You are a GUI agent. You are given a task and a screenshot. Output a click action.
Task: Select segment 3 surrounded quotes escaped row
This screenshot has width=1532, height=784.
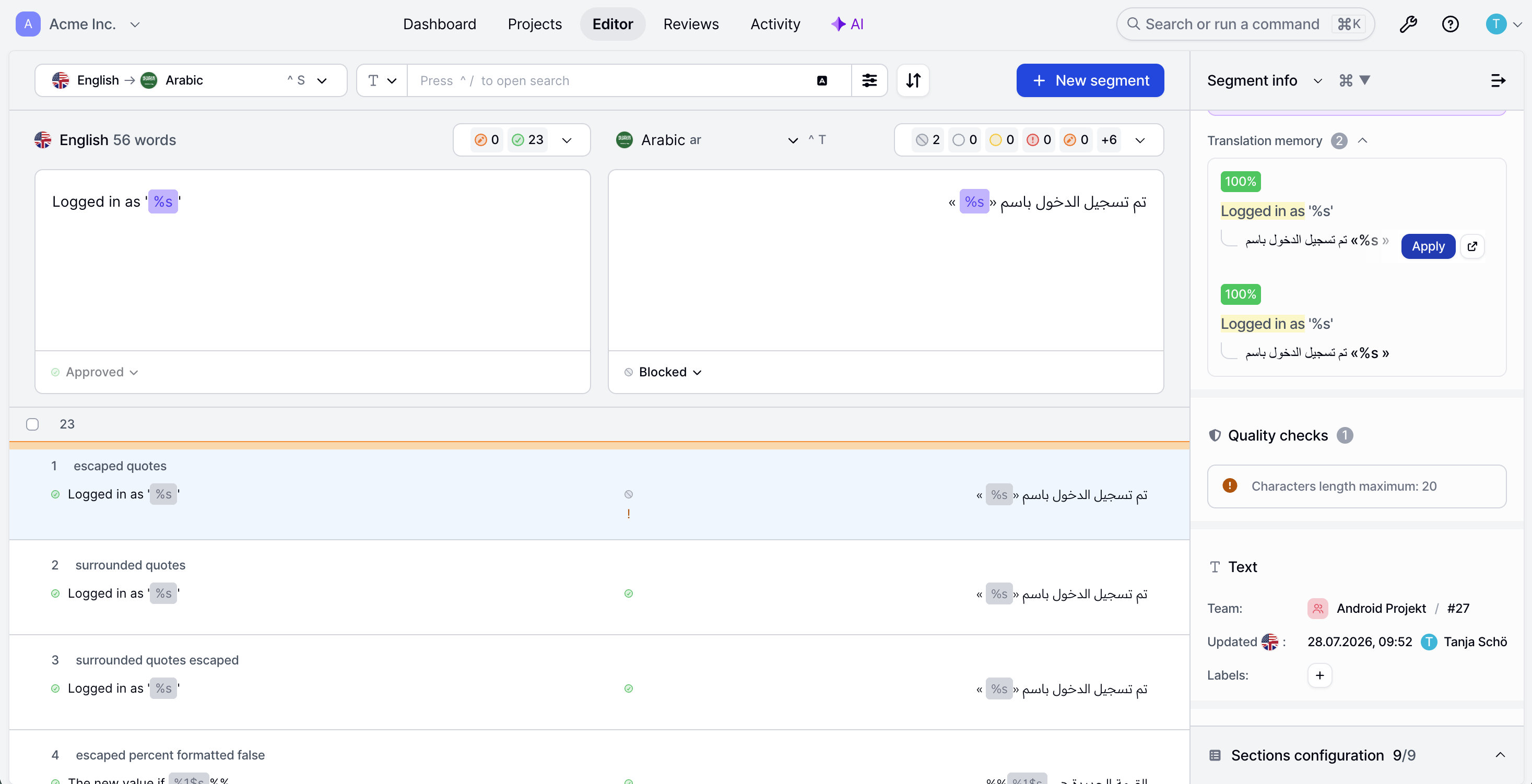coord(599,682)
